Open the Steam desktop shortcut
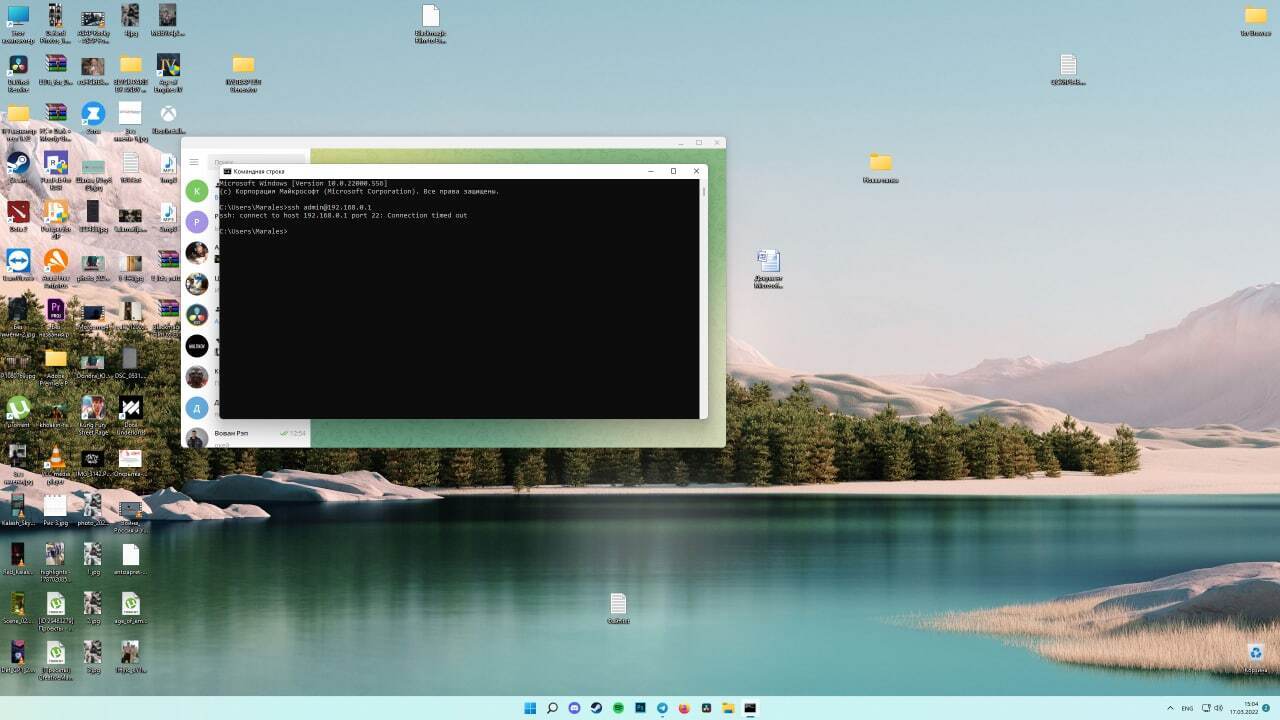 tap(18, 163)
